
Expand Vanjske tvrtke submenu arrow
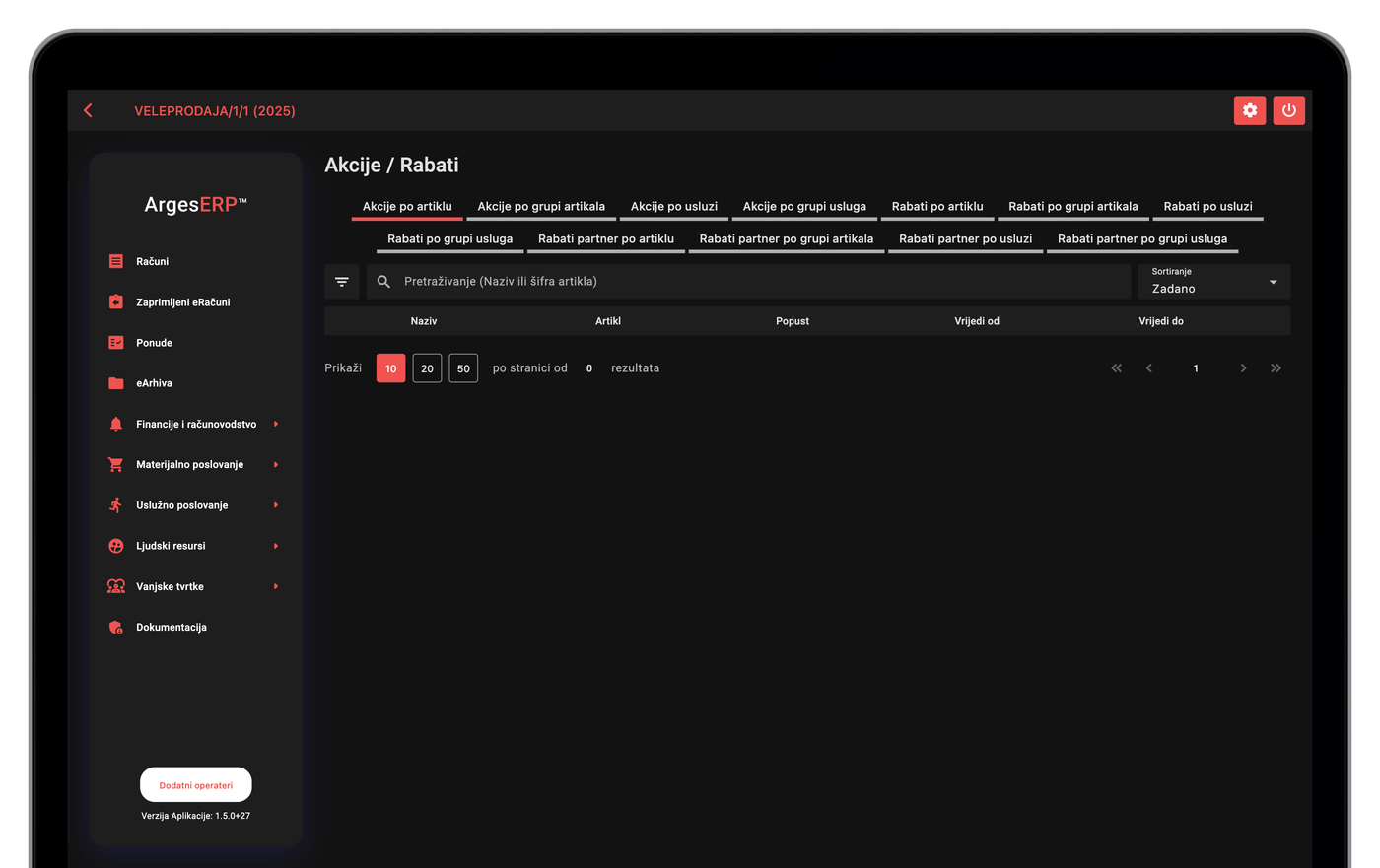(x=276, y=586)
